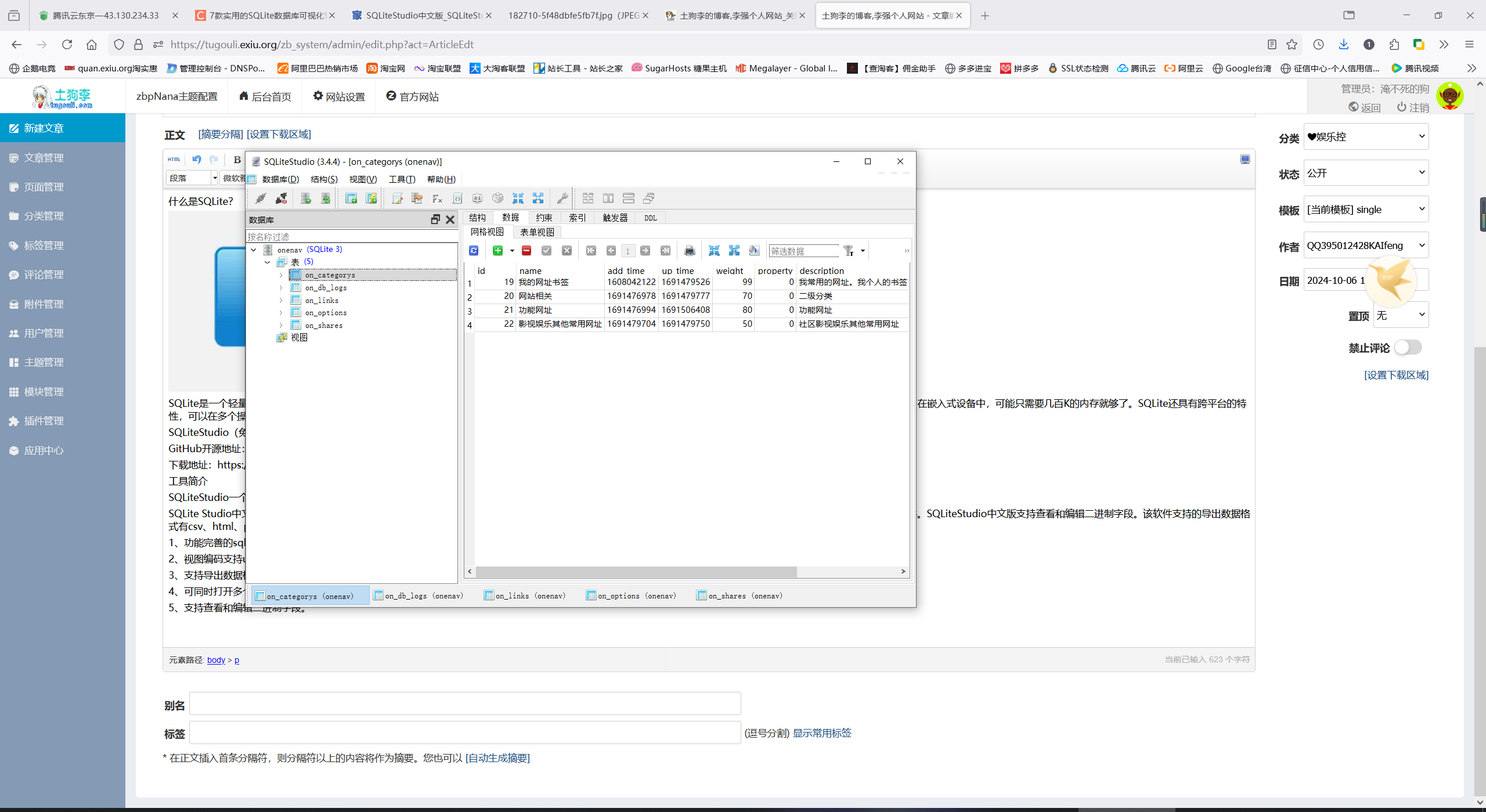Open the 段落 paragraph format dropdown

(x=192, y=178)
